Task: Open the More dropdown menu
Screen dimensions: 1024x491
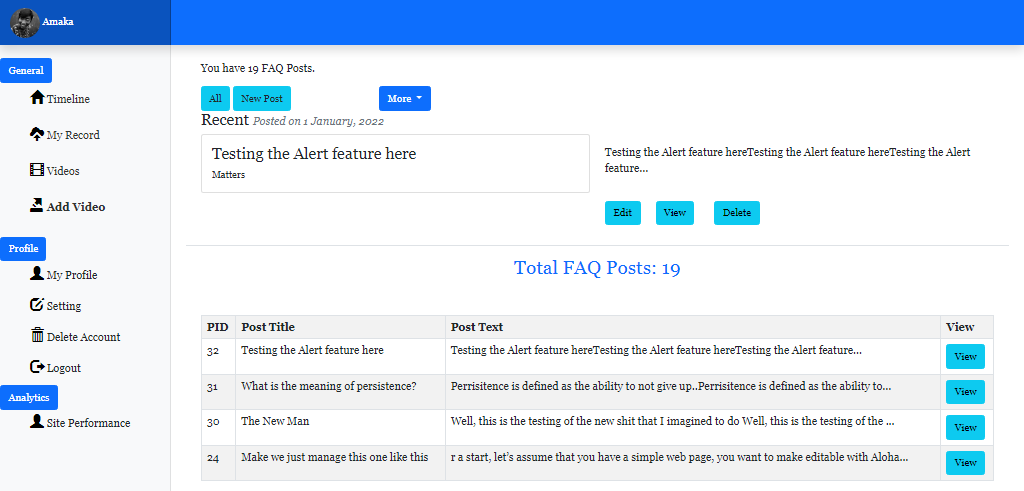Action: point(404,99)
